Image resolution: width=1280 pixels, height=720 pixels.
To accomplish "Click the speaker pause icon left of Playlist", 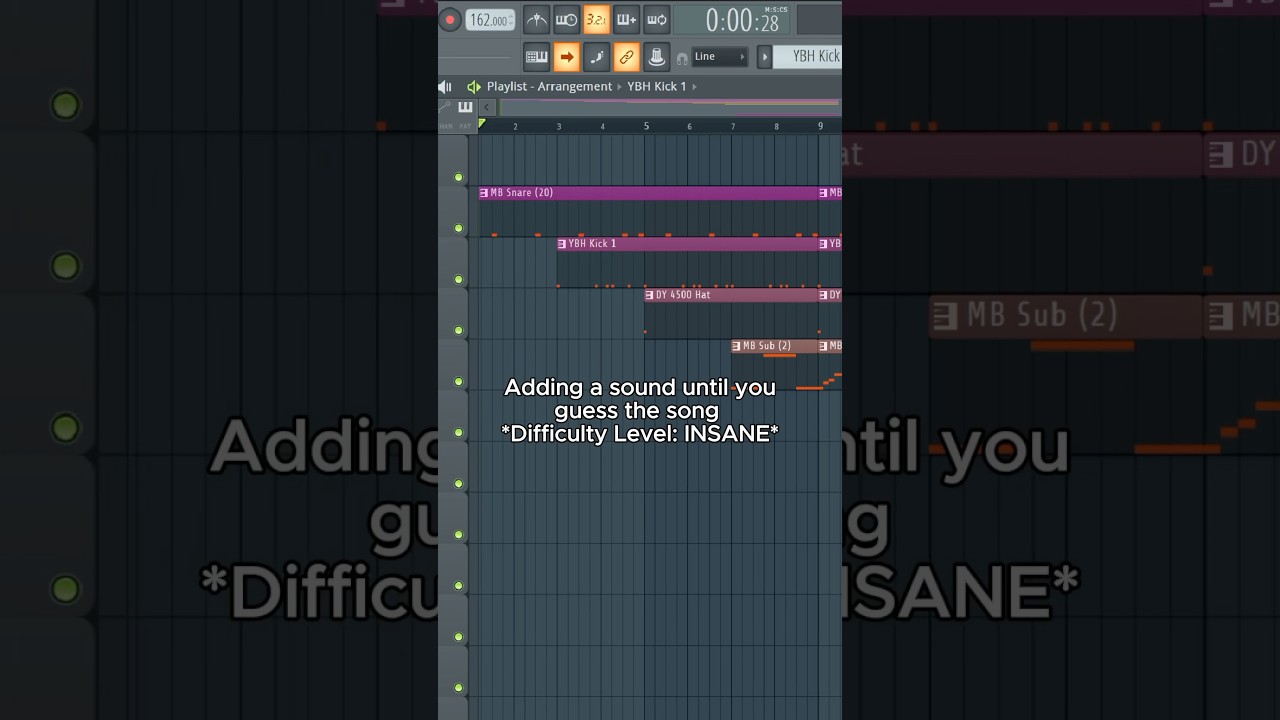I will [445, 87].
